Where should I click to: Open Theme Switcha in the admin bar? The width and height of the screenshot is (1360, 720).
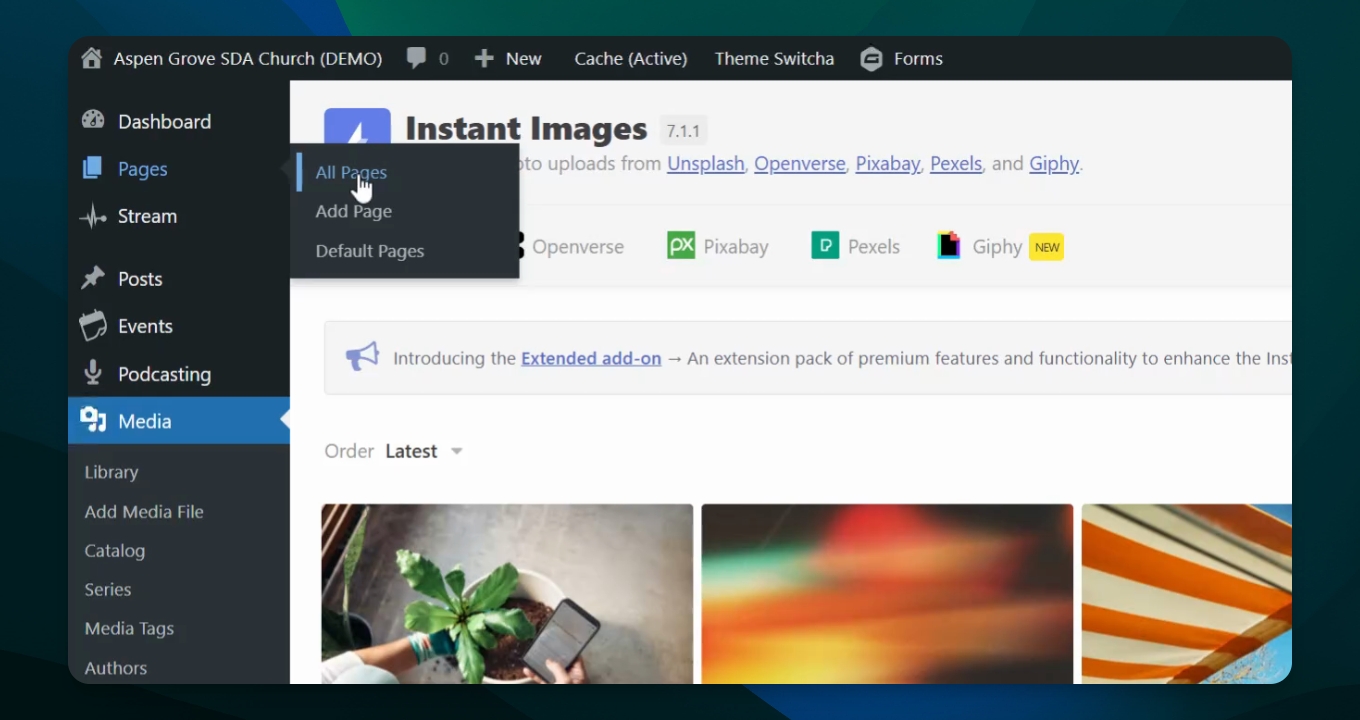click(774, 59)
